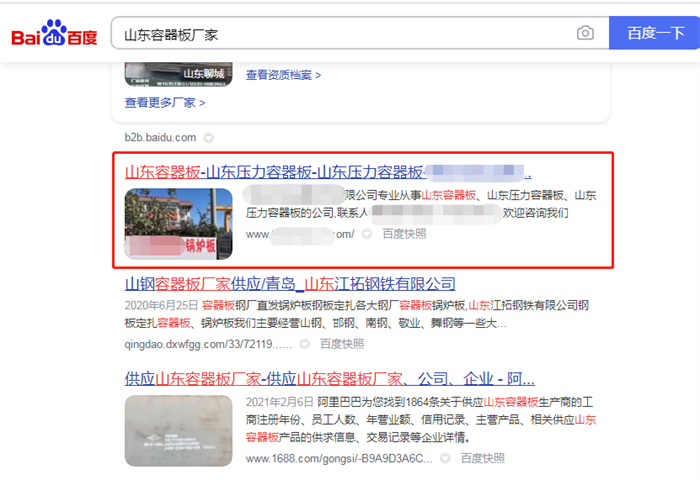Open 山钢容器板厂家供应/青岛 result title
700x480 pixels.
[x=290, y=284]
